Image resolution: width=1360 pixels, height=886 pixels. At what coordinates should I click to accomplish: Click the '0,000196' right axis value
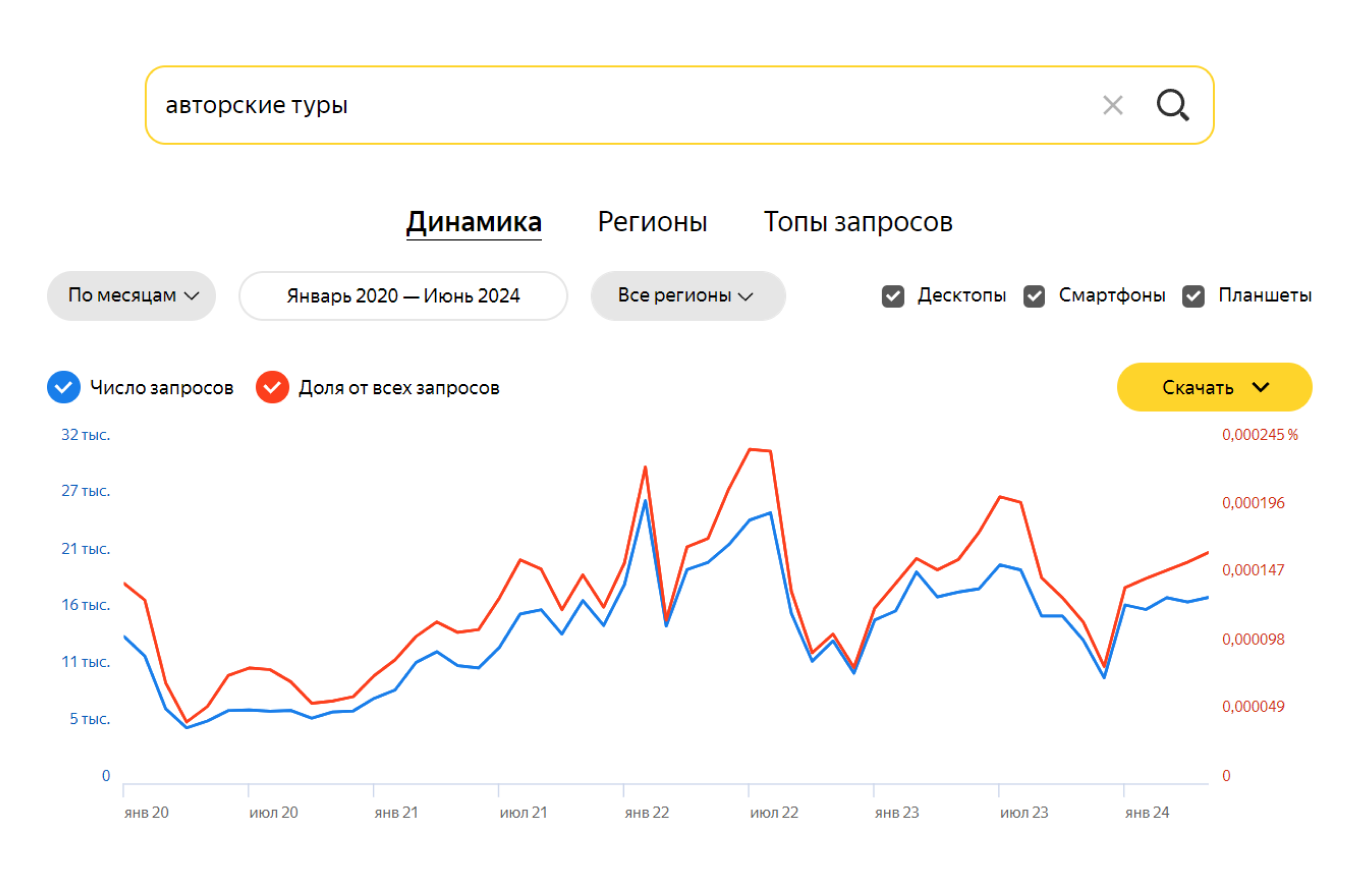click(1253, 502)
